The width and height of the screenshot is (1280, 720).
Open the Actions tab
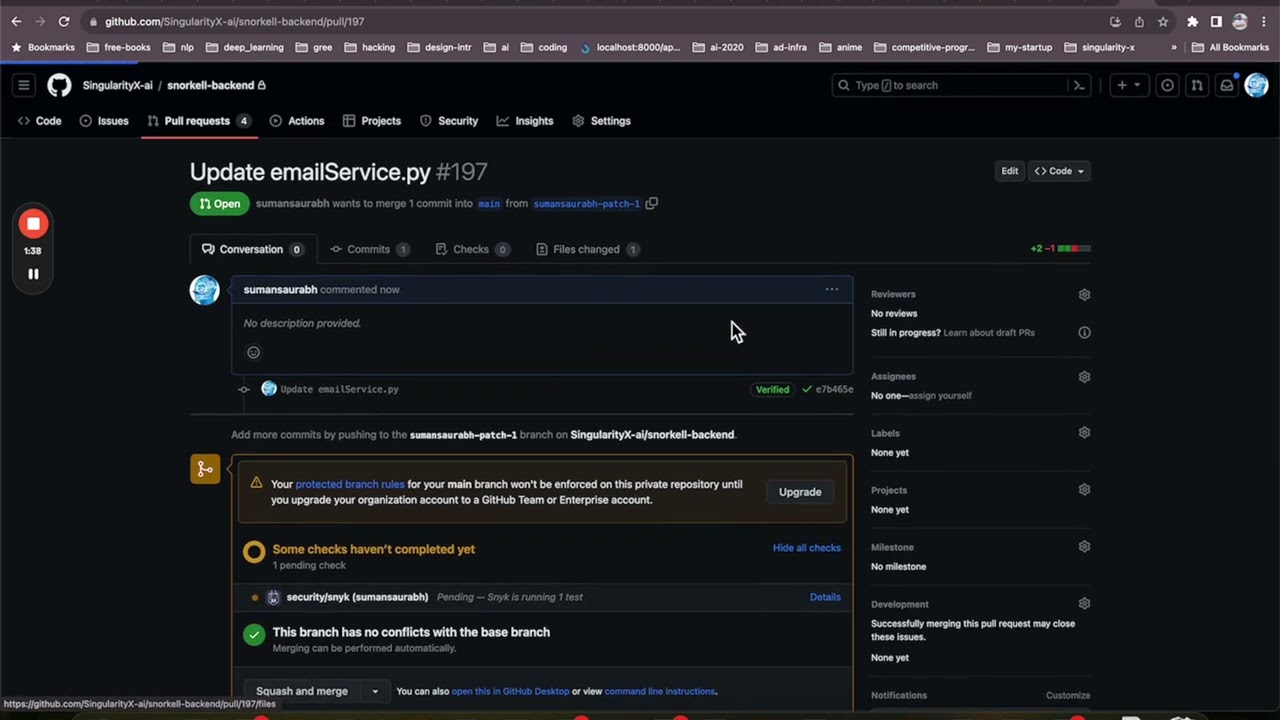(297, 121)
